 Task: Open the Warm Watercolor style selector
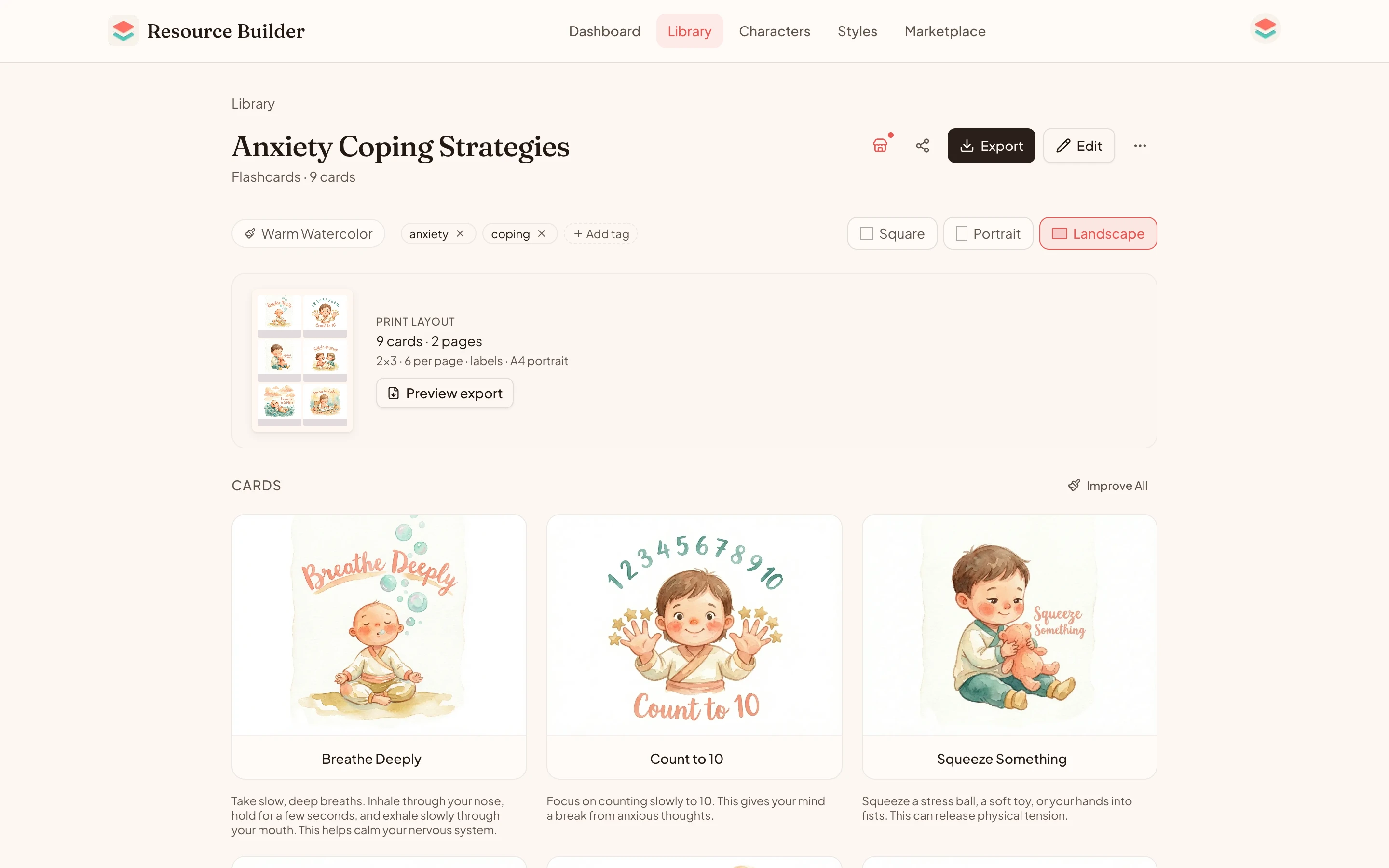pyautogui.click(x=308, y=234)
